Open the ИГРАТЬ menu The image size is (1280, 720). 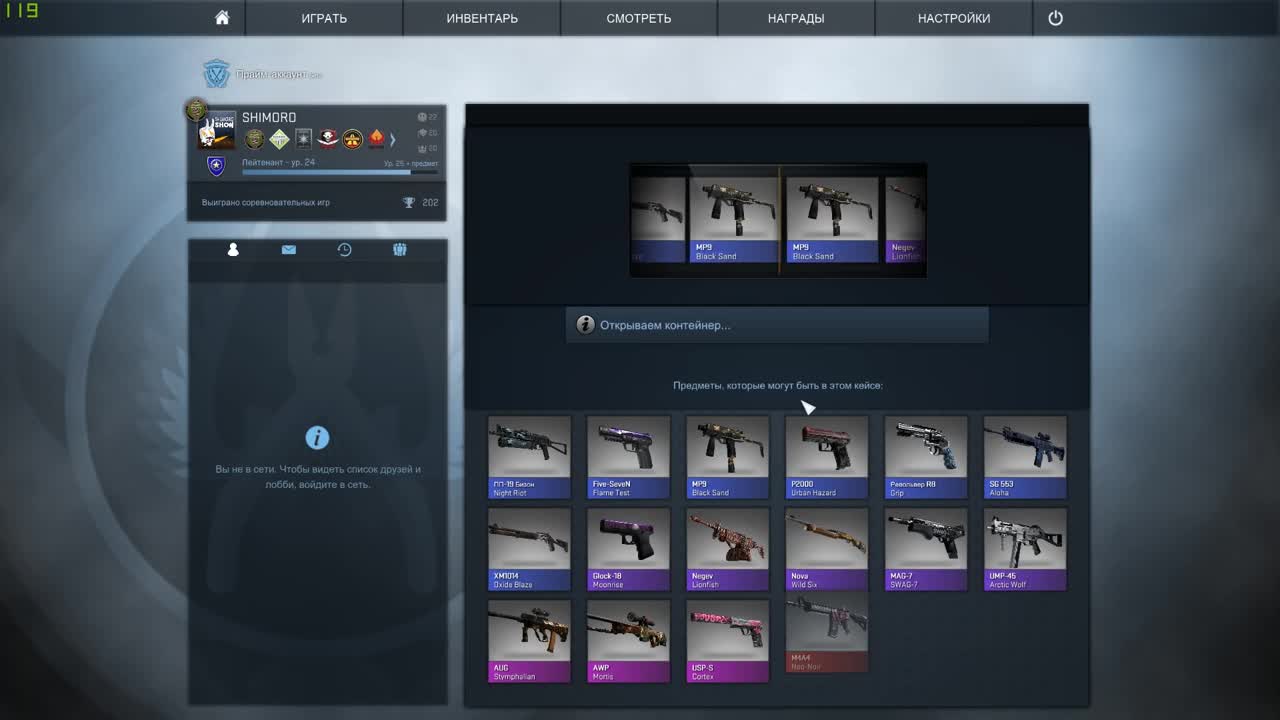(x=324, y=18)
